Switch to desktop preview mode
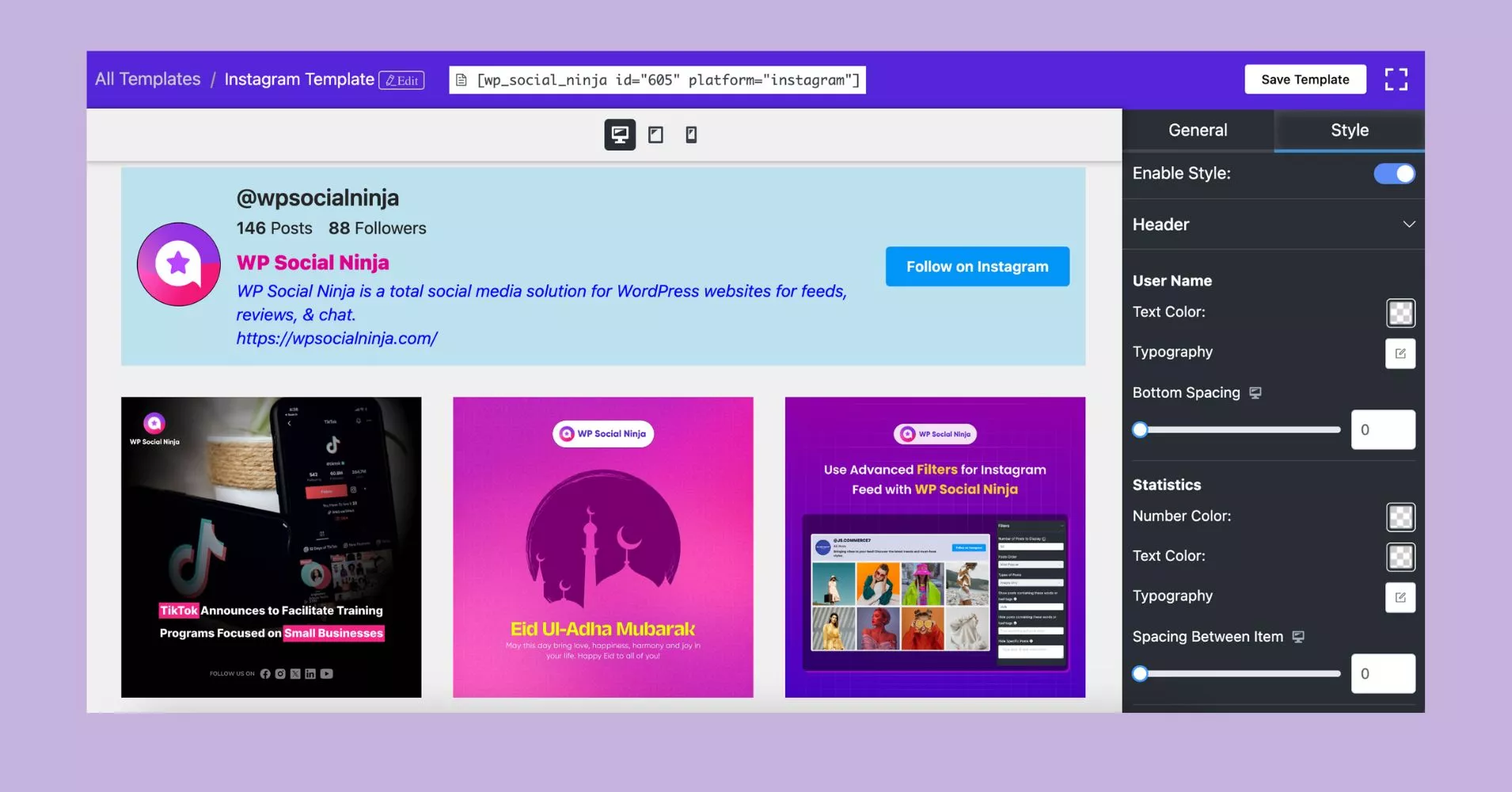The height and width of the screenshot is (792, 1512). coord(620,135)
